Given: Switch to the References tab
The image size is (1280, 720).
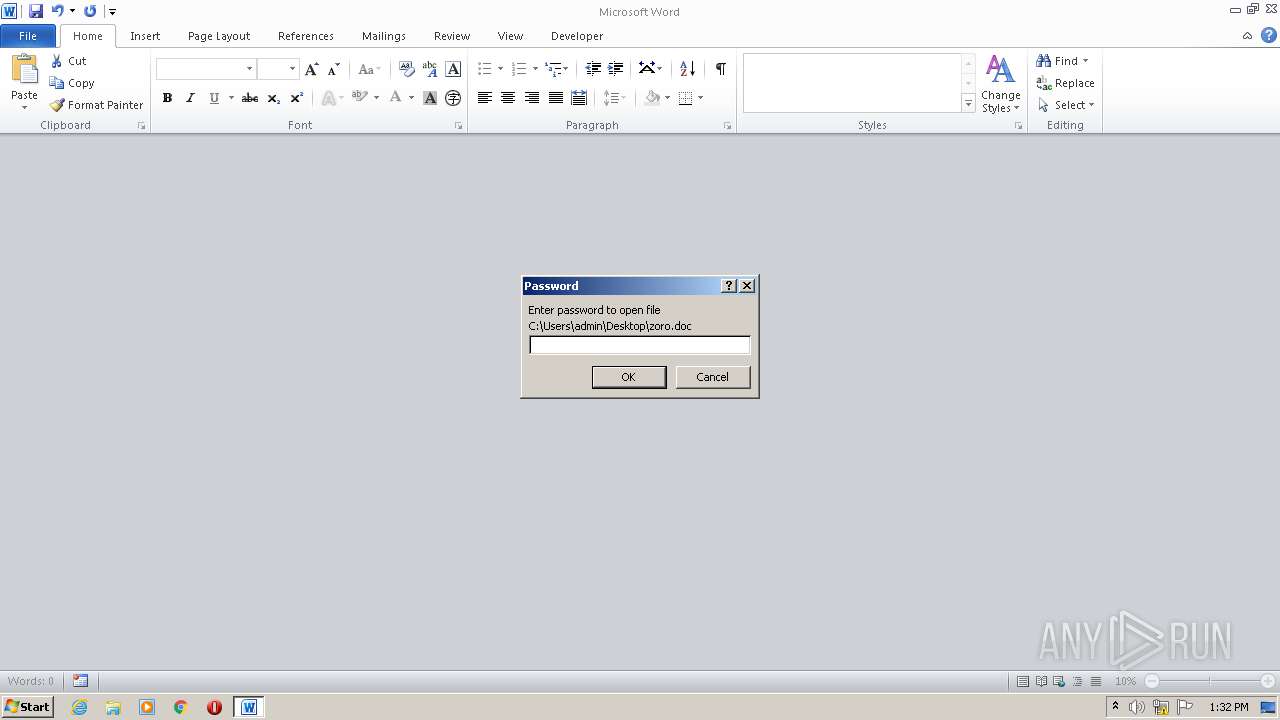Looking at the screenshot, I should 306,36.
